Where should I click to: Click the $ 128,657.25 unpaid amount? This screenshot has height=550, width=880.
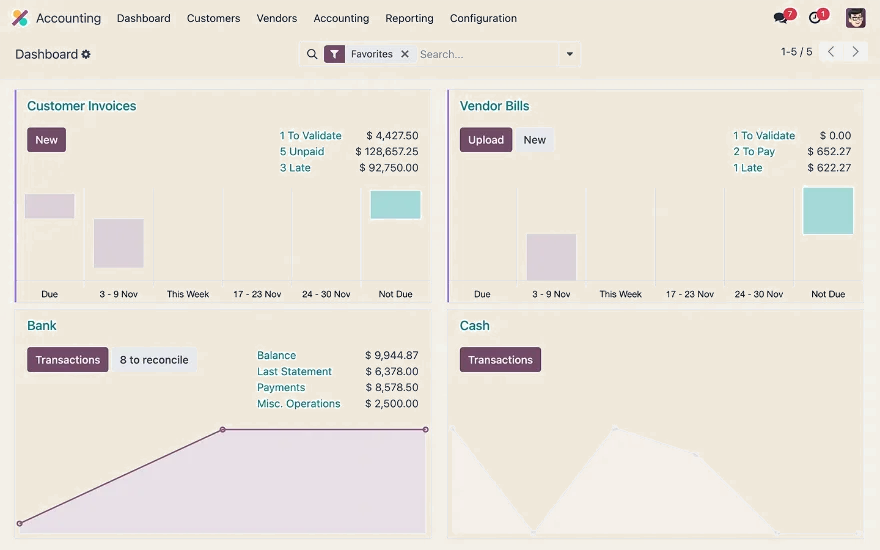click(x=387, y=152)
